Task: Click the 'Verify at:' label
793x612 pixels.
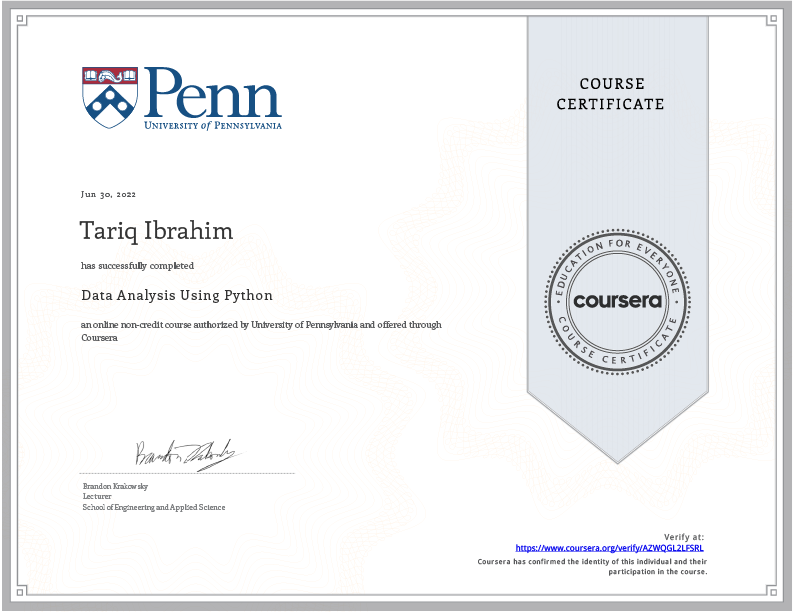Action: coord(685,537)
